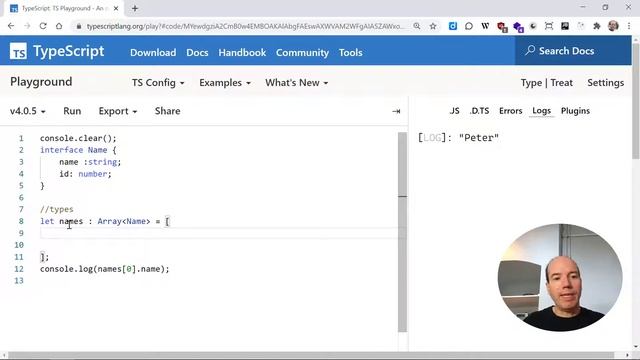Open the Download nav link
This screenshot has height=360, width=640.
coord(153,53)
